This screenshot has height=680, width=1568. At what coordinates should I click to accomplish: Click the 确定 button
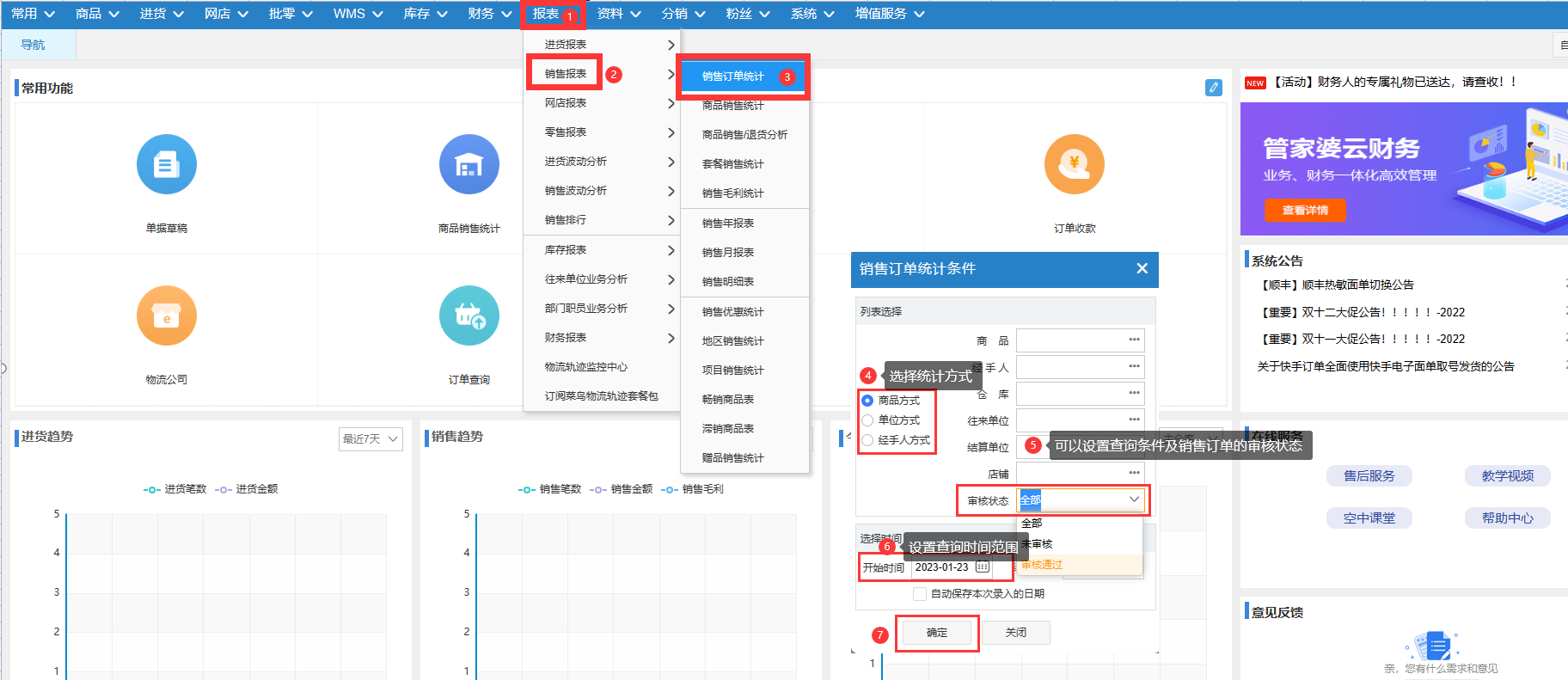(936, 633)
